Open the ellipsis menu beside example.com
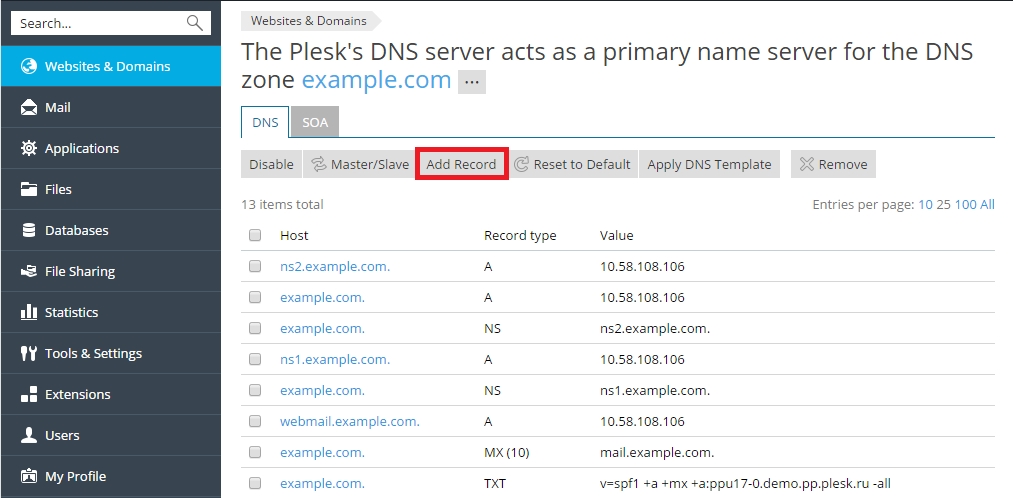 472,83
